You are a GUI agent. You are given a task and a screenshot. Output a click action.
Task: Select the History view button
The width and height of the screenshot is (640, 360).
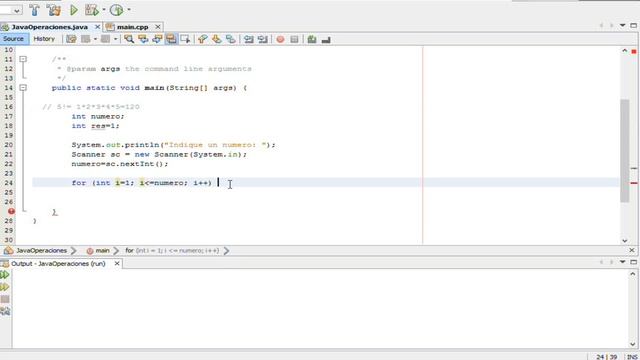pyautogui.click(x=44, y=39)
